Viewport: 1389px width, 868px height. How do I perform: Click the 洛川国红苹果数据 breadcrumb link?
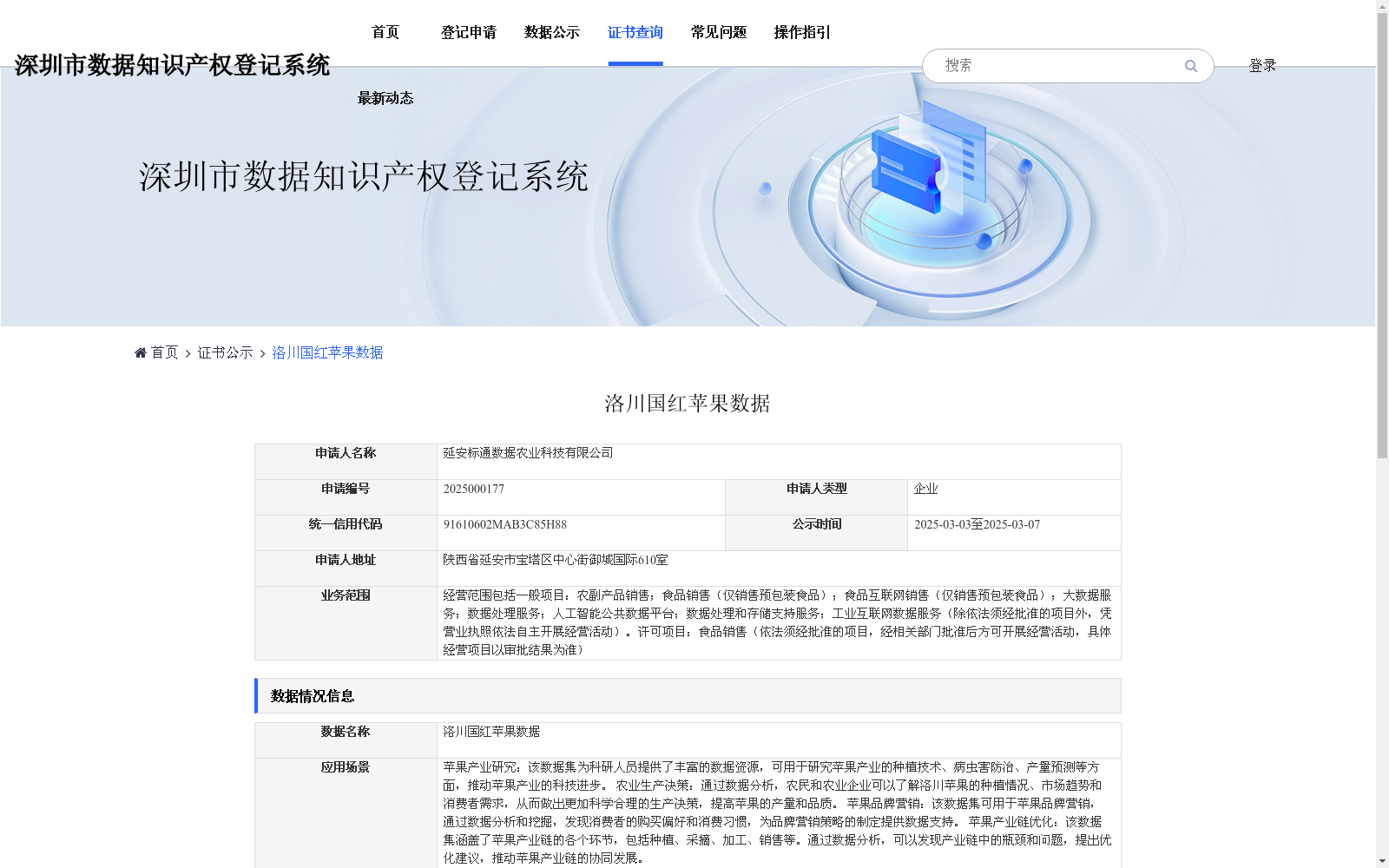pos(326,352)
